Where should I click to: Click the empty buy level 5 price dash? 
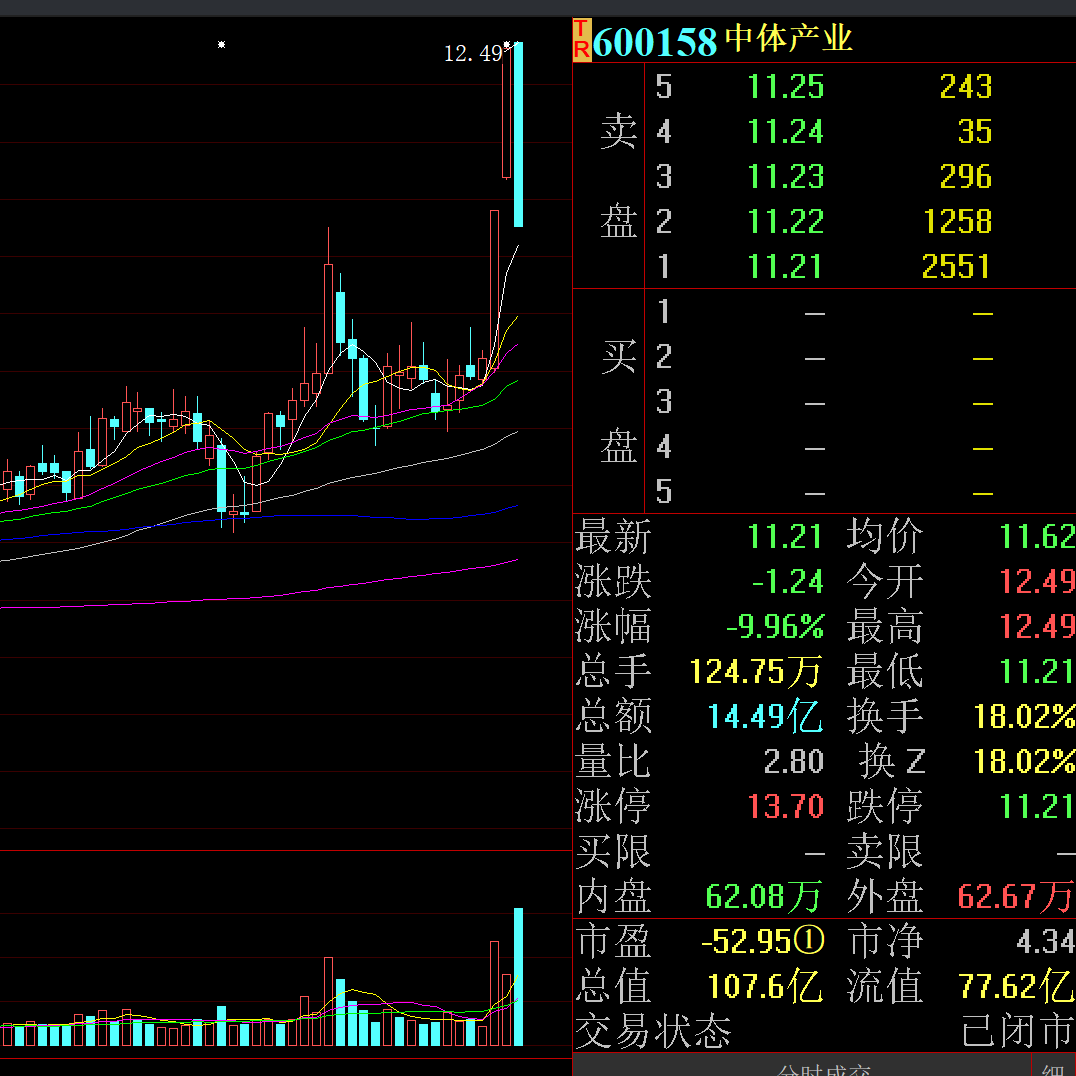815,493
